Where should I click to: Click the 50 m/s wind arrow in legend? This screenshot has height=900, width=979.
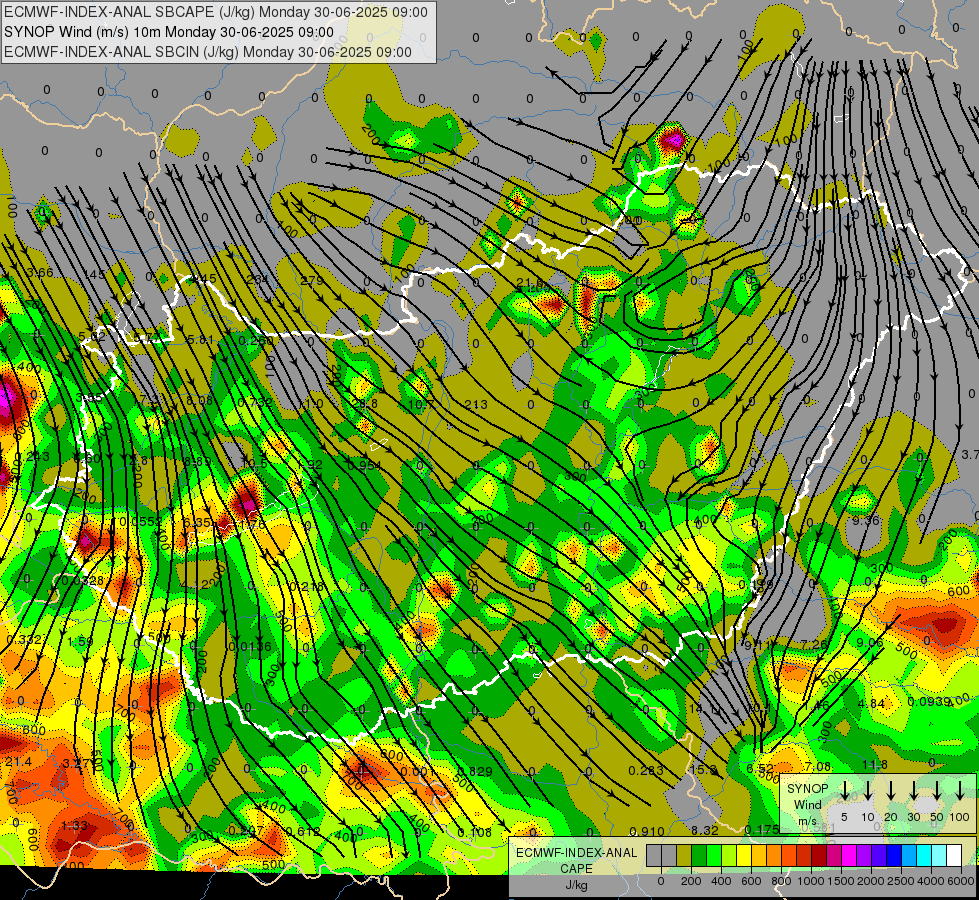pos(937,791)
